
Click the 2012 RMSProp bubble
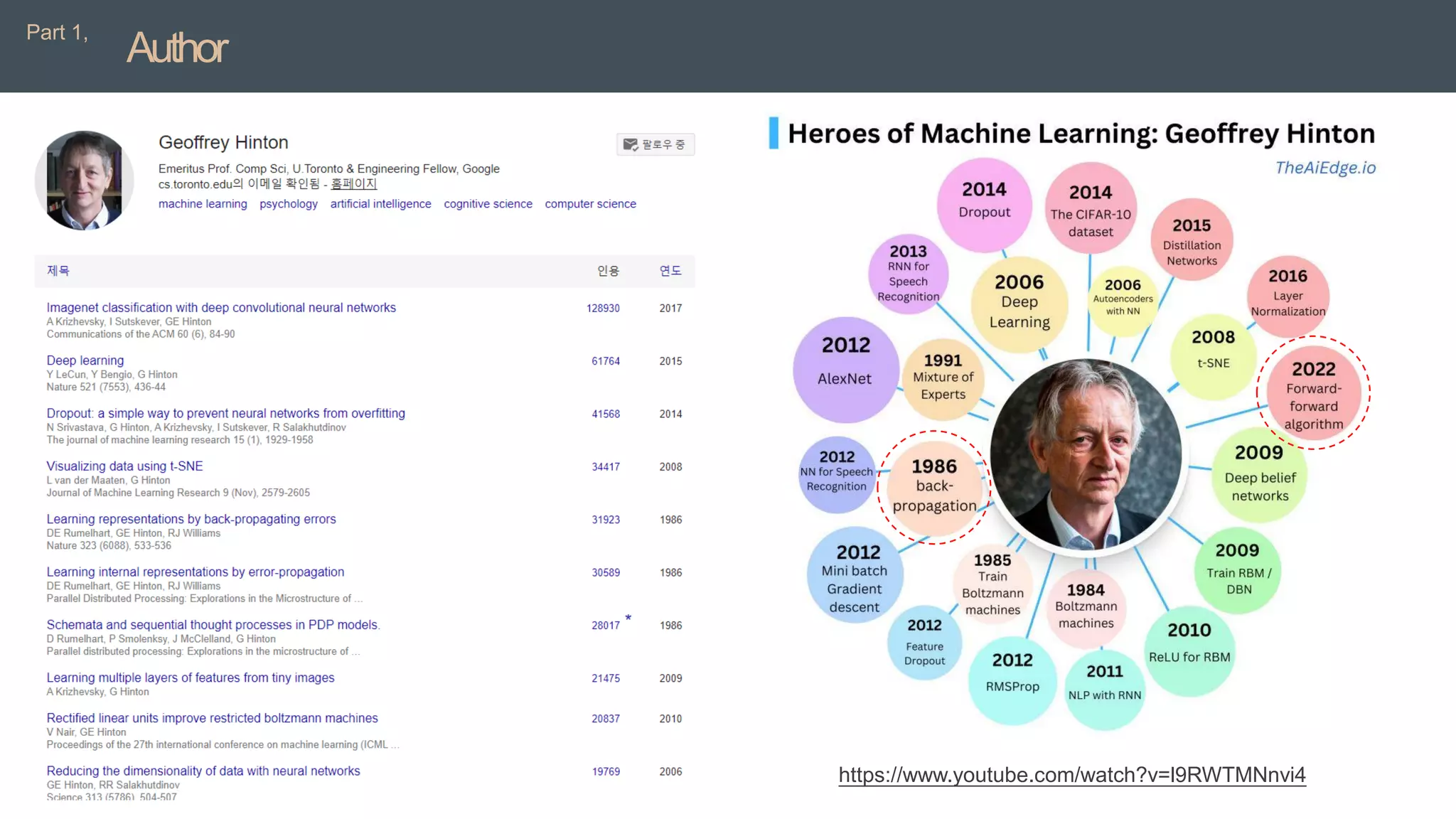click(x=1012, y=680)
